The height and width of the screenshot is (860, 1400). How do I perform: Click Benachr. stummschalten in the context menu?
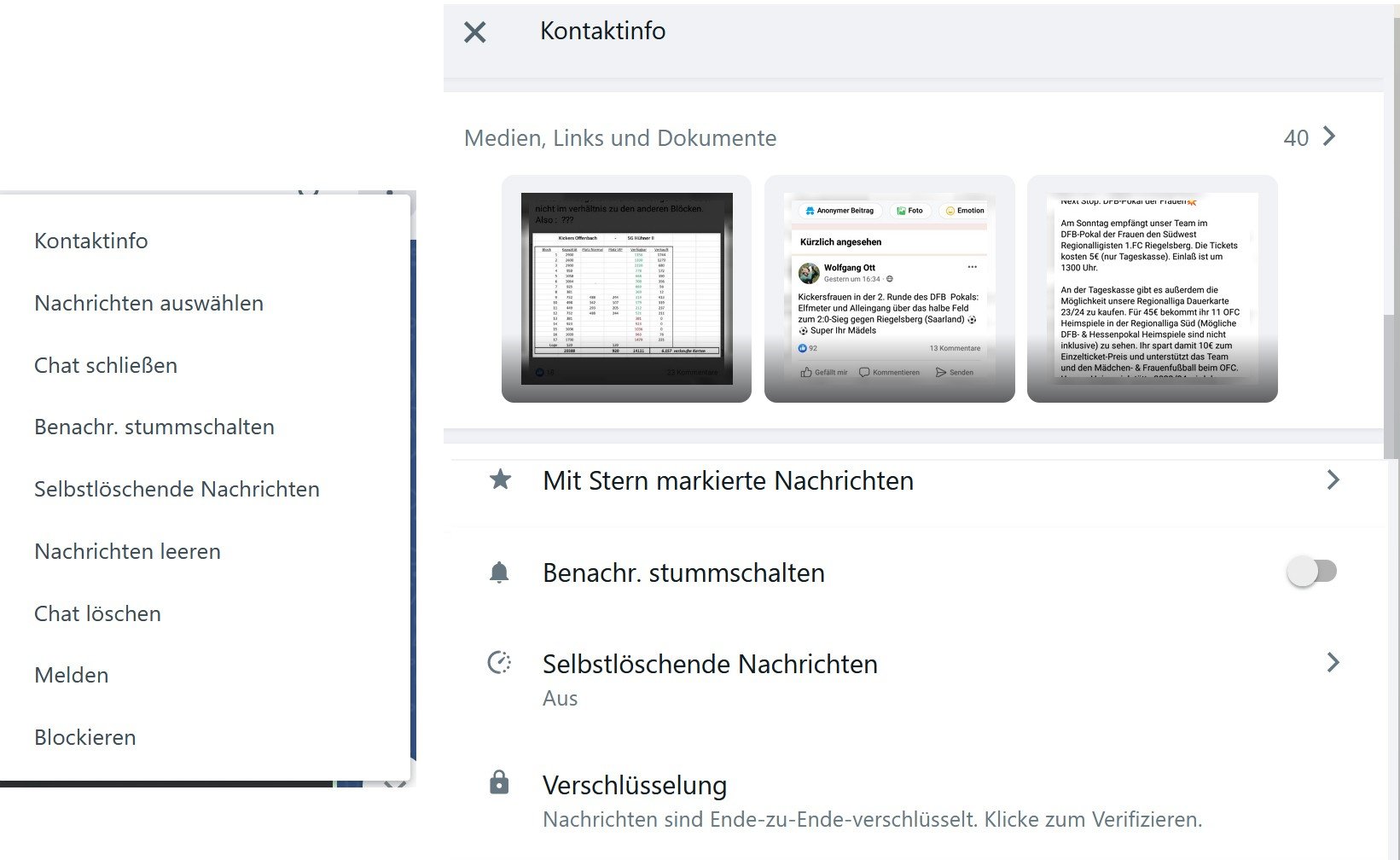pyautogui.click(x=154, y=427)
